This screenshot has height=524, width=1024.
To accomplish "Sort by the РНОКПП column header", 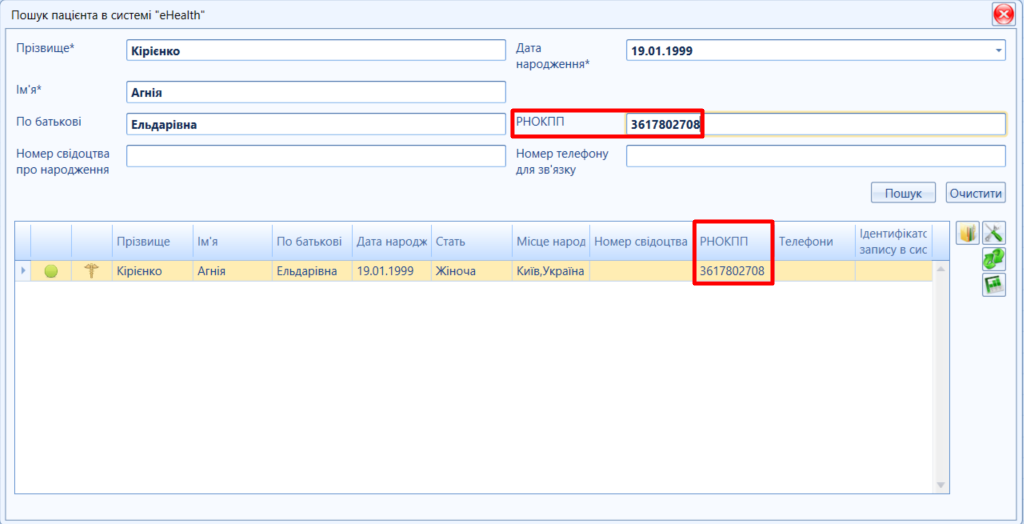I will click(735, 242).
